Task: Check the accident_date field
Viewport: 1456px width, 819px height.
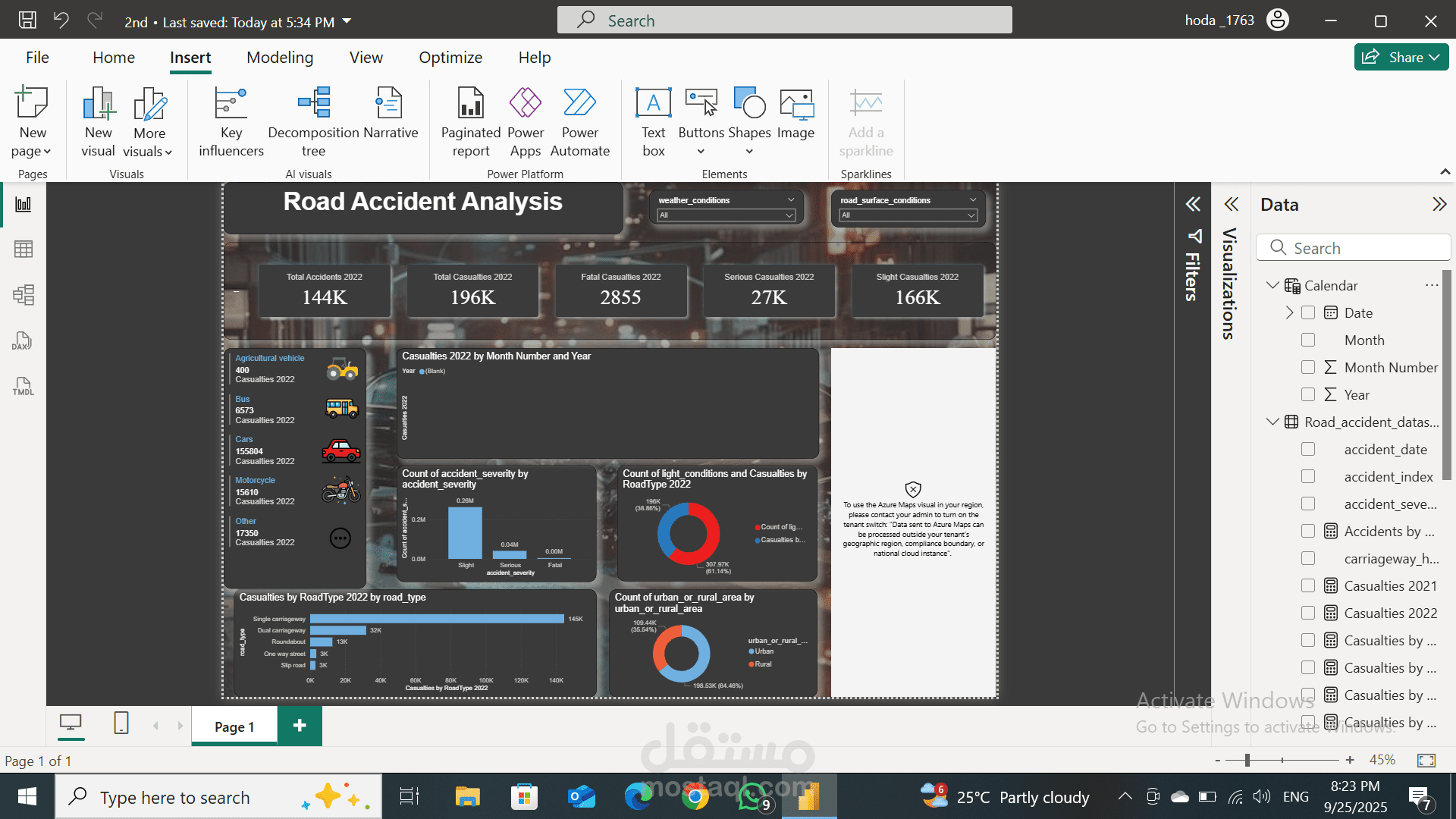Action: point(1308,449)
